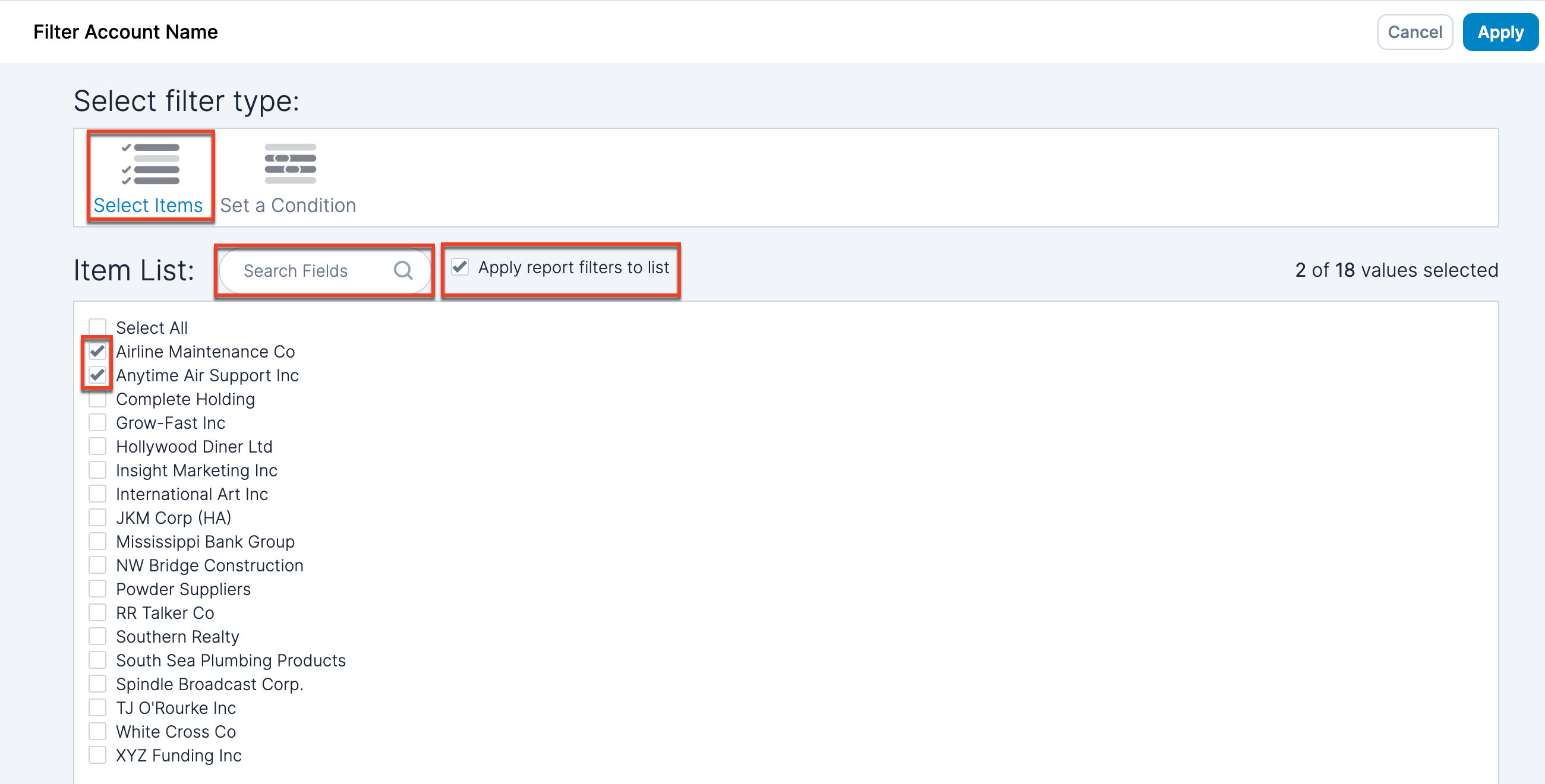Screen dimensions: 1545x784
Task: Check Mississippi Bank Group
Action: pyautogui.click(x=97, y=541)
